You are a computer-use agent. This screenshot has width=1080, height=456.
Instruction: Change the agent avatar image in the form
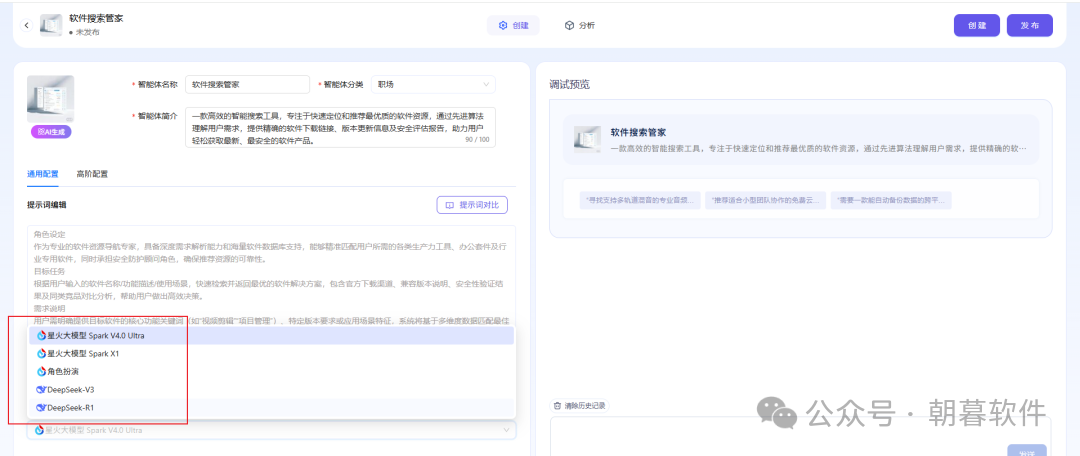[50, 99]
